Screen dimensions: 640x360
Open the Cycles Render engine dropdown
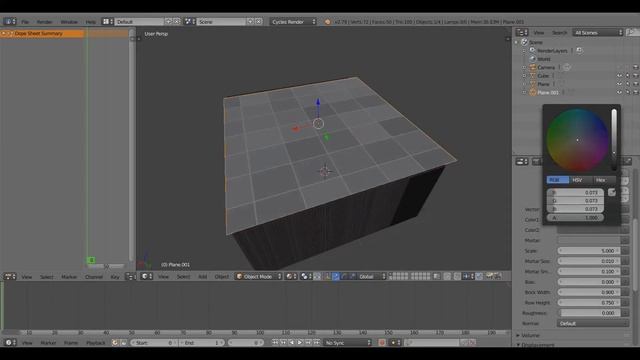(293, 21)
